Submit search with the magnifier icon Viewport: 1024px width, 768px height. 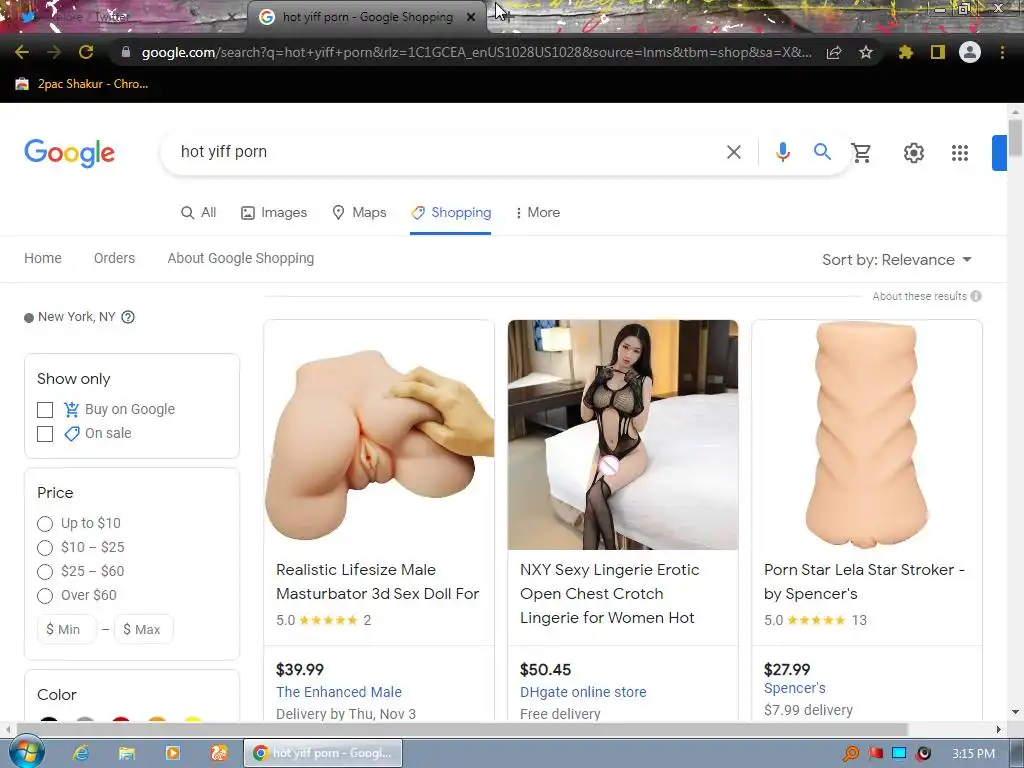(x=822, y=152)
